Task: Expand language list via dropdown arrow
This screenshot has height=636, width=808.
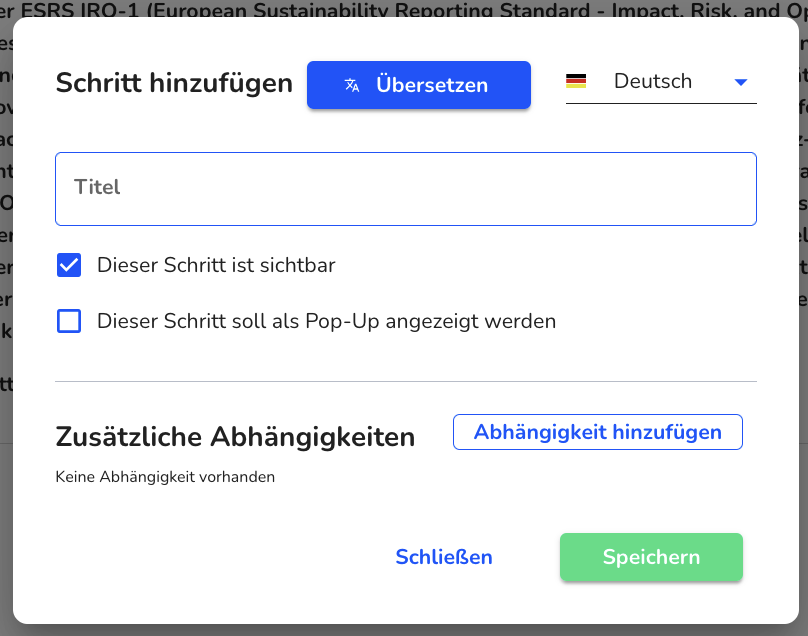Action: [x=741, y=82]
